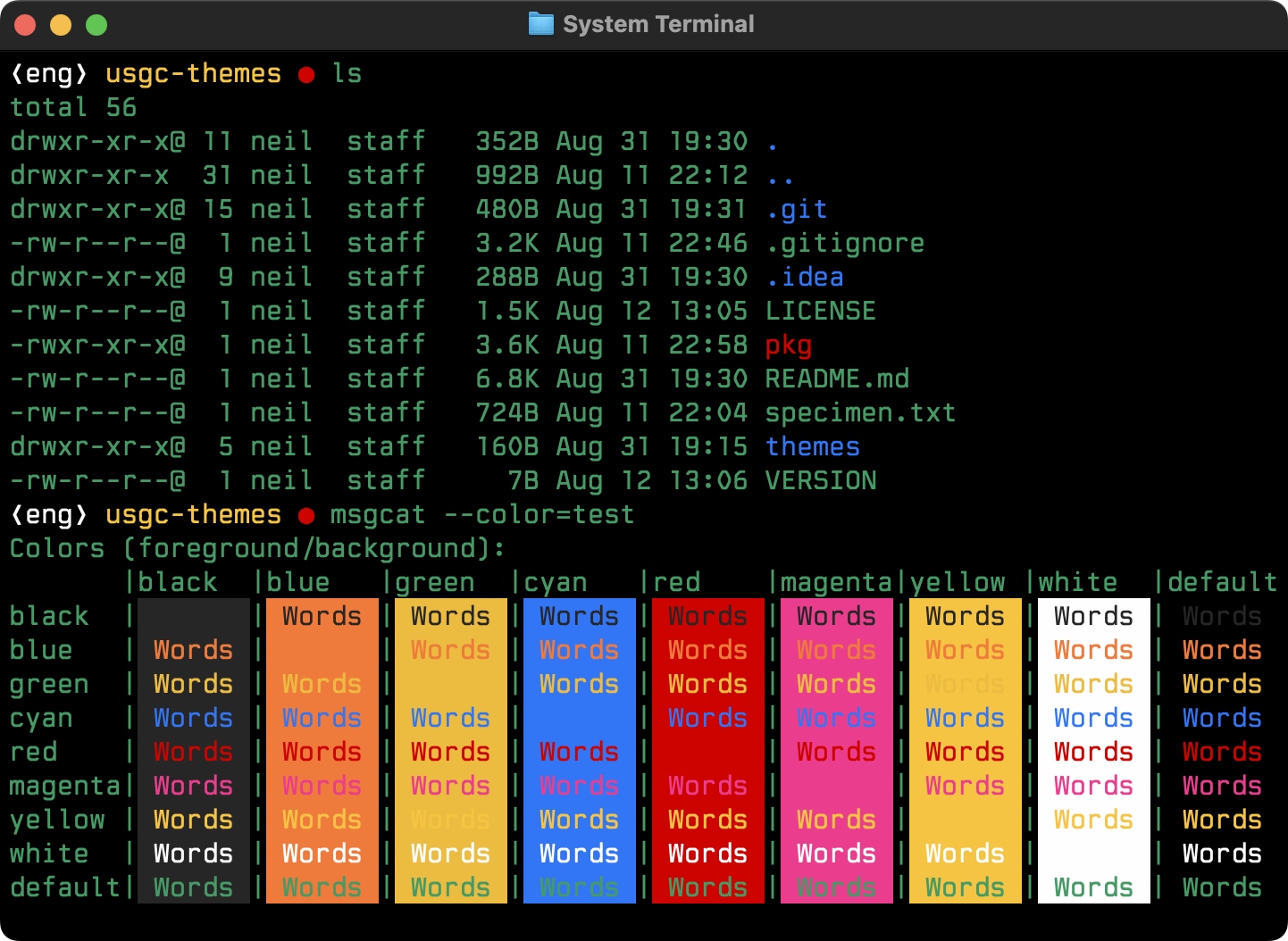Click the red dot before the msgcat command

(306, 516)
